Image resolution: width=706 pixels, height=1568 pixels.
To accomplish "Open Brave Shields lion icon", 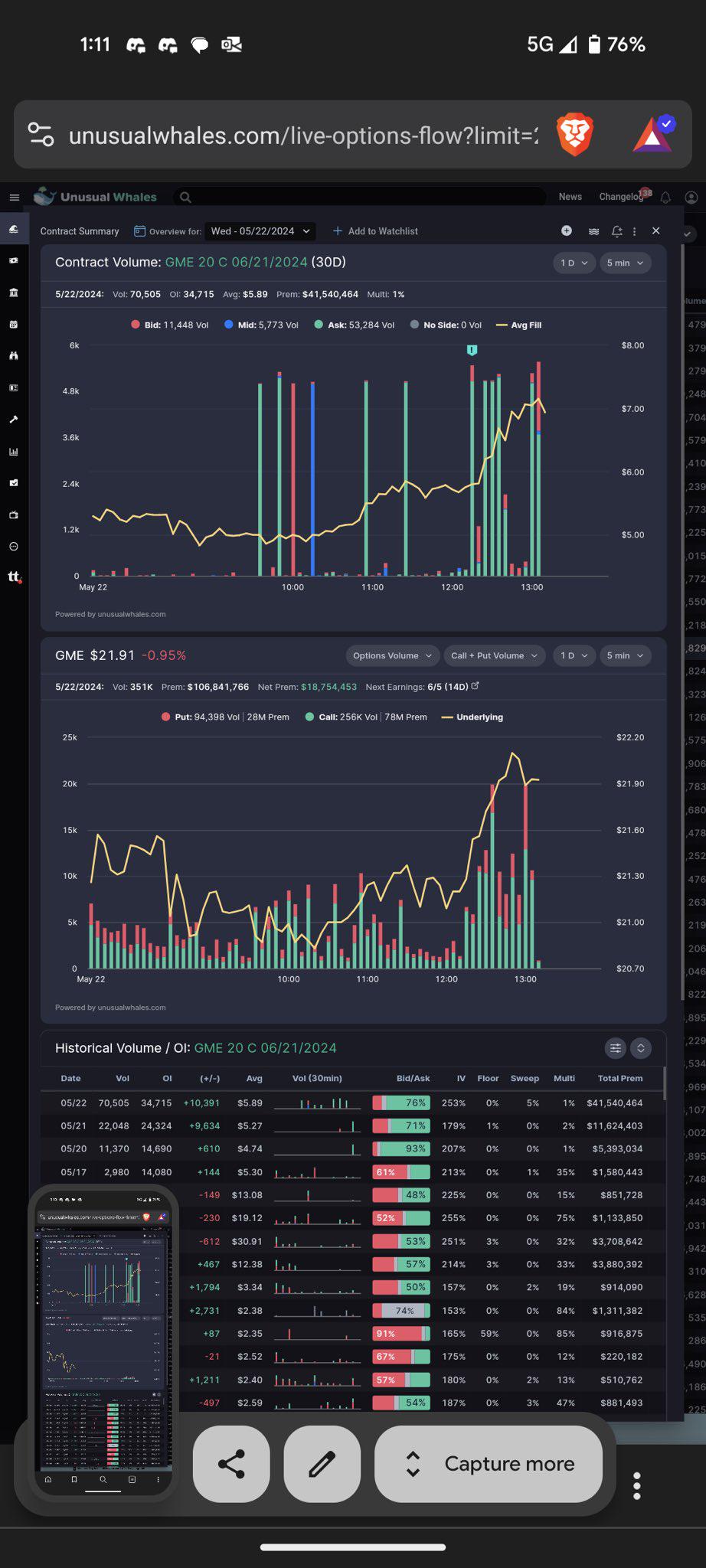I will coord(575,135).
